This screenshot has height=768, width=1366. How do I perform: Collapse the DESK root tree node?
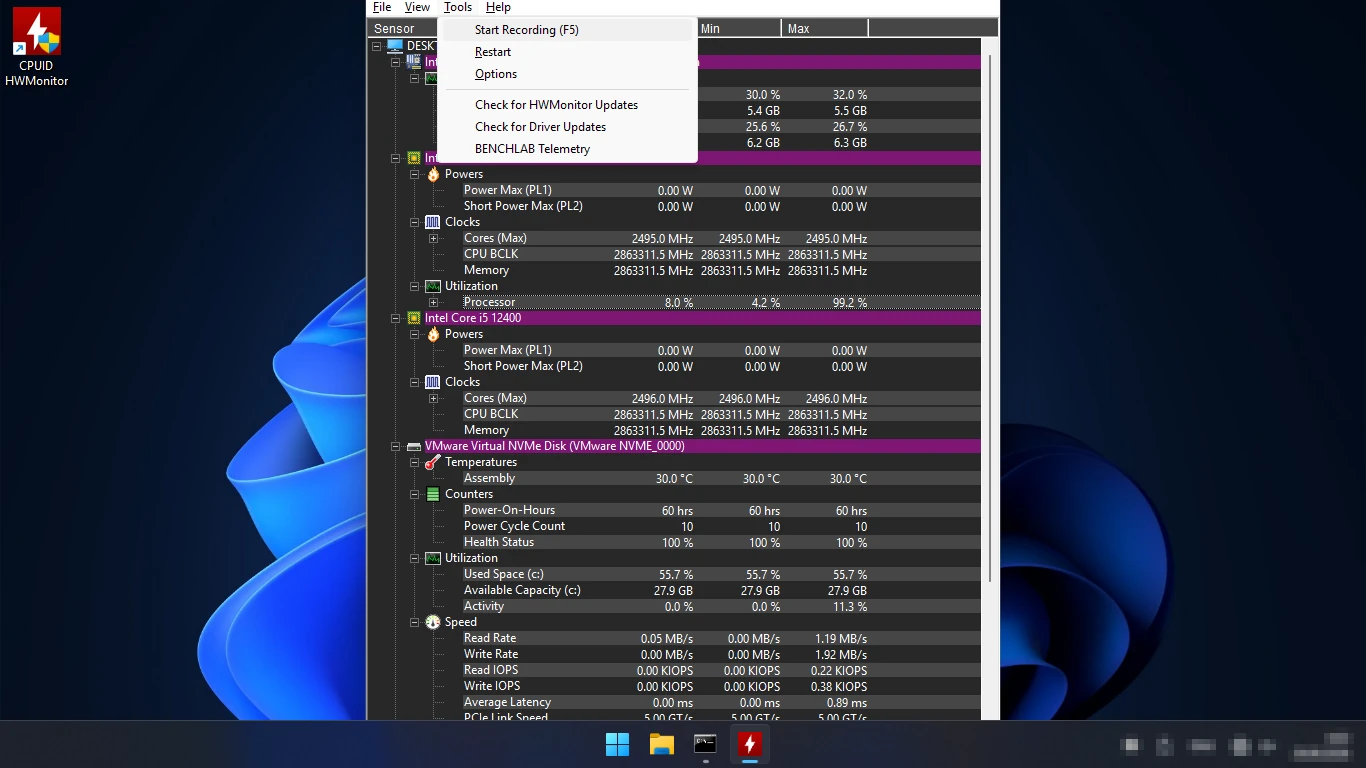pyautogui.click(x=377, y=46)
